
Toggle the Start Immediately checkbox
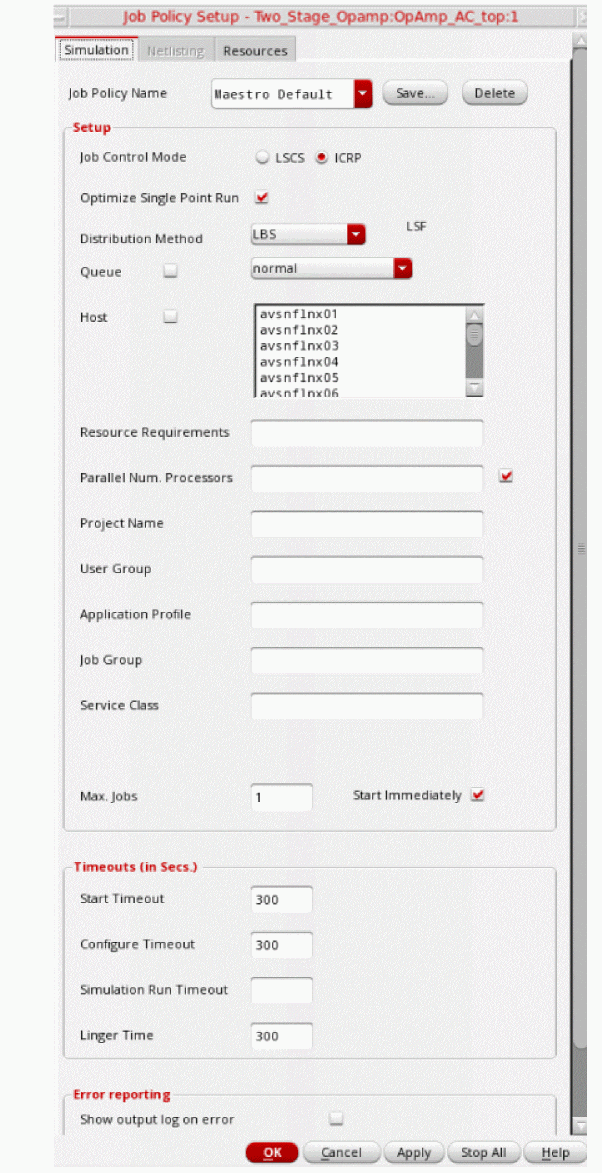click(478, 795)
